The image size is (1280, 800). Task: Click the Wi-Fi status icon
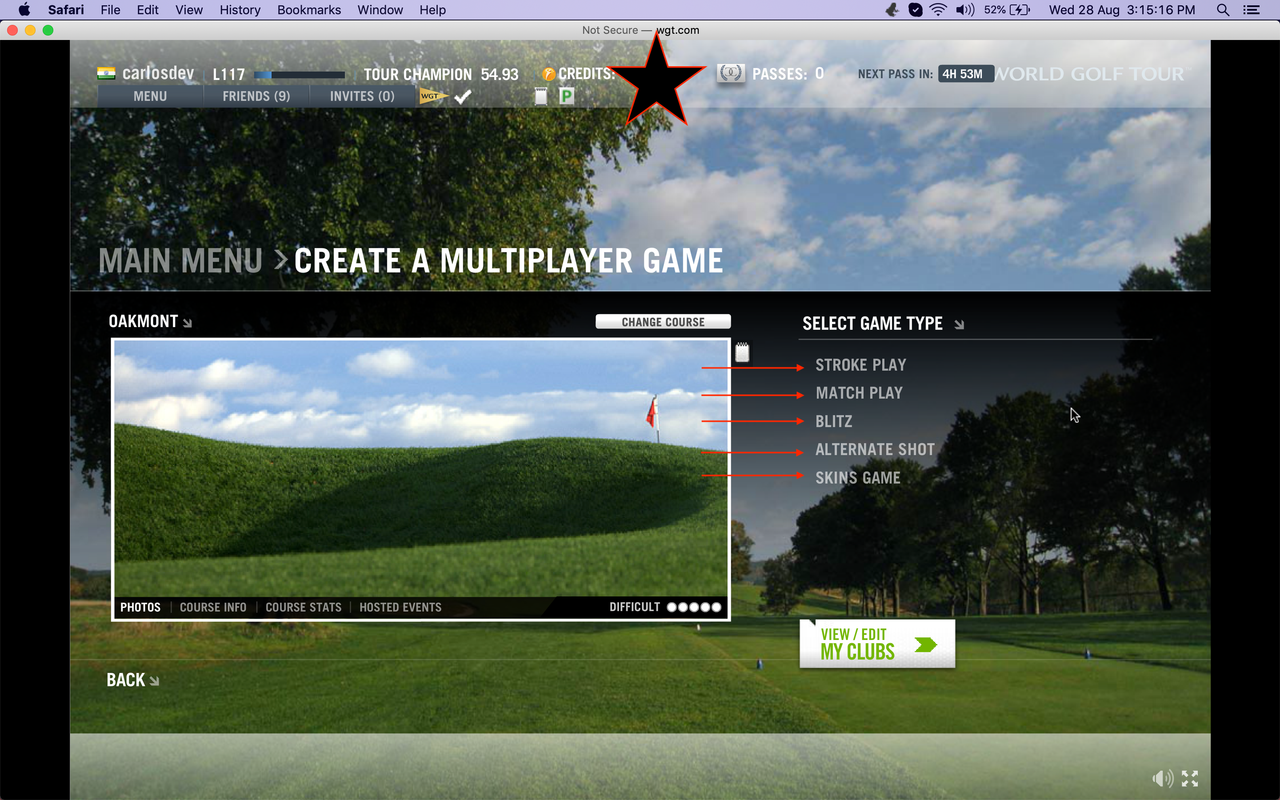click(x=937, y=10)
